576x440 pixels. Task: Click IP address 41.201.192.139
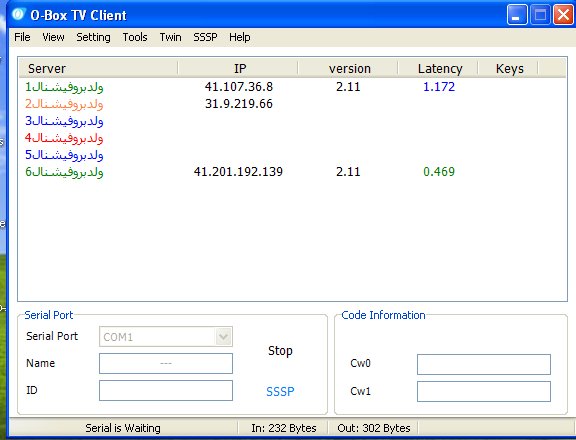pyautogui.click(x=238, y=172)
